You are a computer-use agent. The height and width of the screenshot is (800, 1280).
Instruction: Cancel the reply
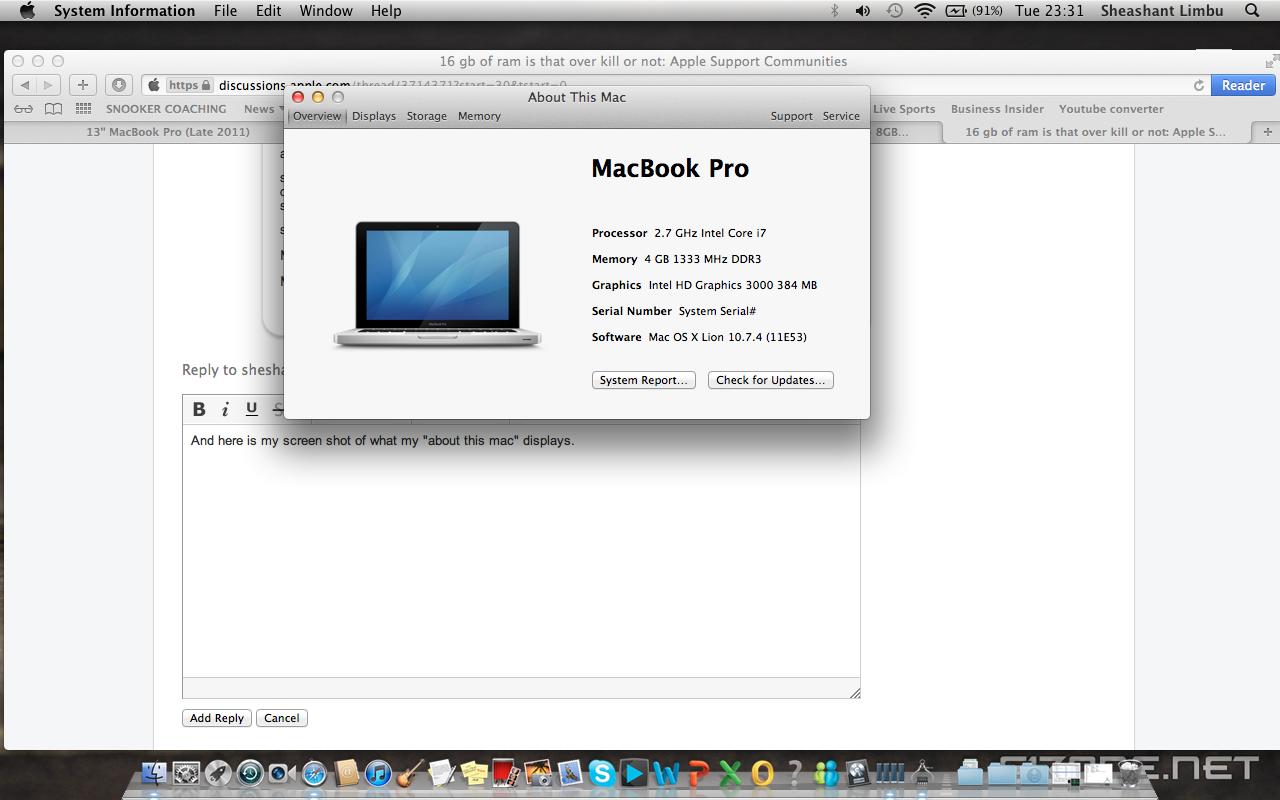coord(282,718)
